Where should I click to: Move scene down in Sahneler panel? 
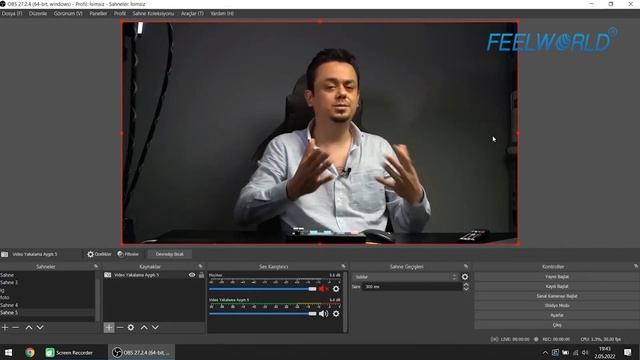[x=40, y=327]
